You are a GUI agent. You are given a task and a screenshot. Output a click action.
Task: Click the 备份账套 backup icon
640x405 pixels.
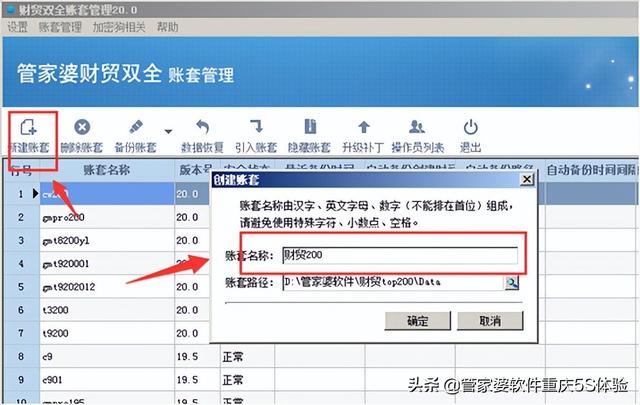pyautogui.click(x=136, y=127)
